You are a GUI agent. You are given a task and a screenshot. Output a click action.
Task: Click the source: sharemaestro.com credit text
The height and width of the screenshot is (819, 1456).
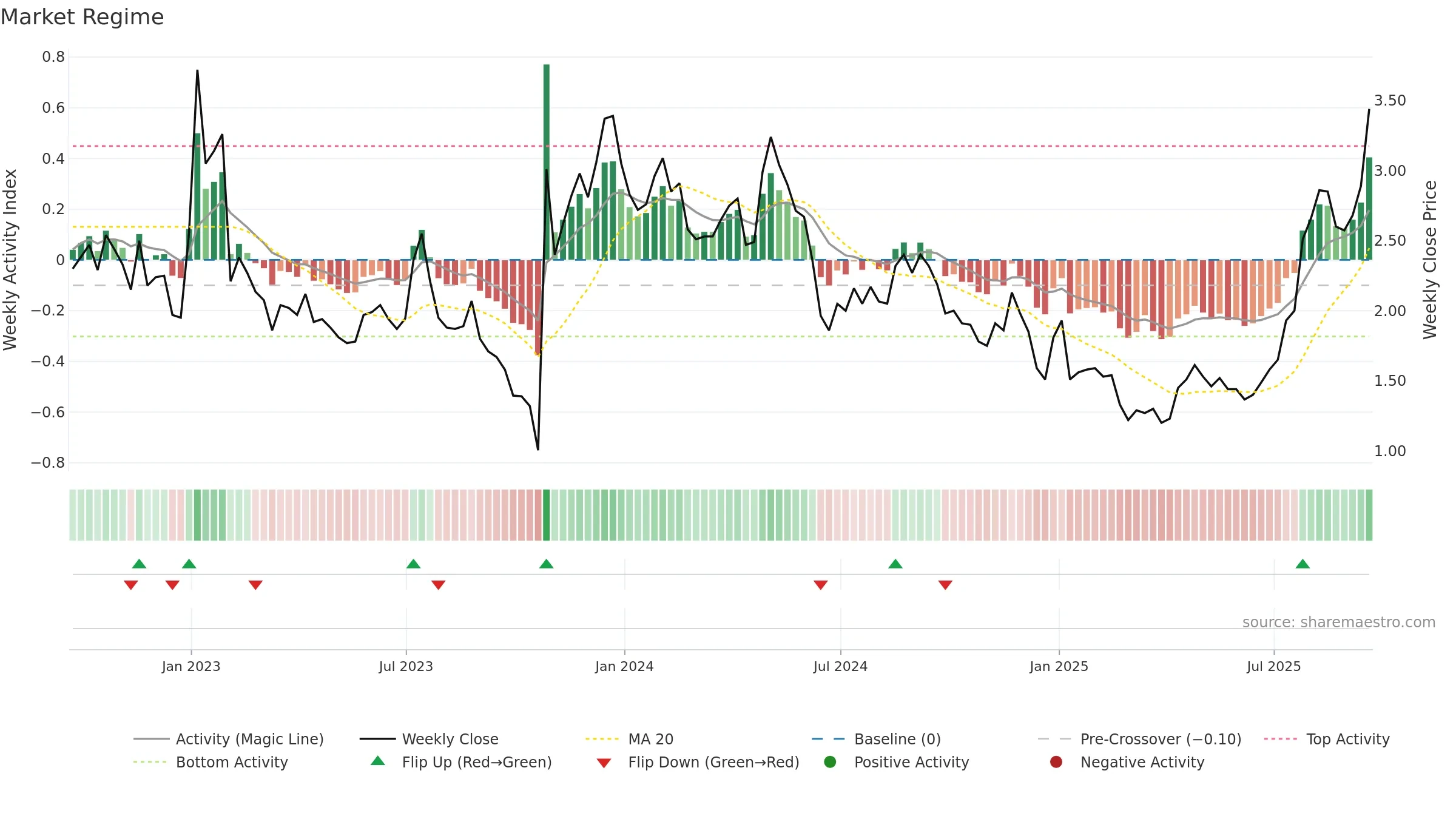[x=1338, y=622]
